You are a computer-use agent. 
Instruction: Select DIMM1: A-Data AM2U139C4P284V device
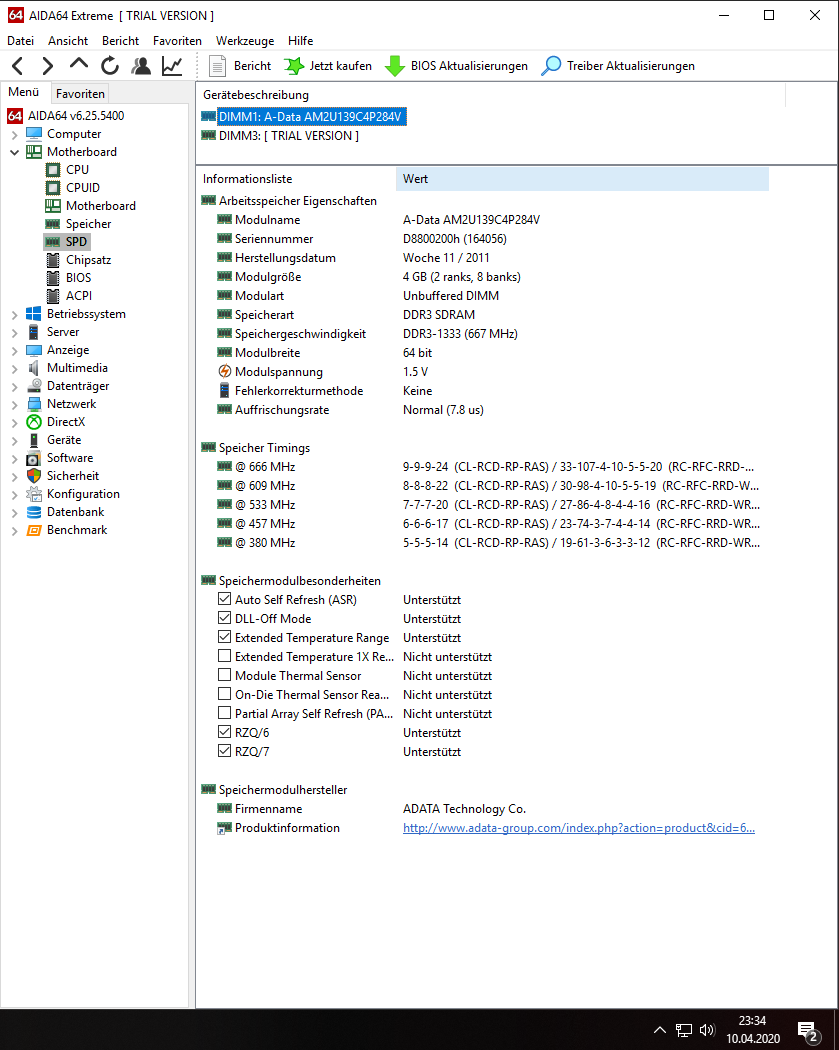click(304, 117)
